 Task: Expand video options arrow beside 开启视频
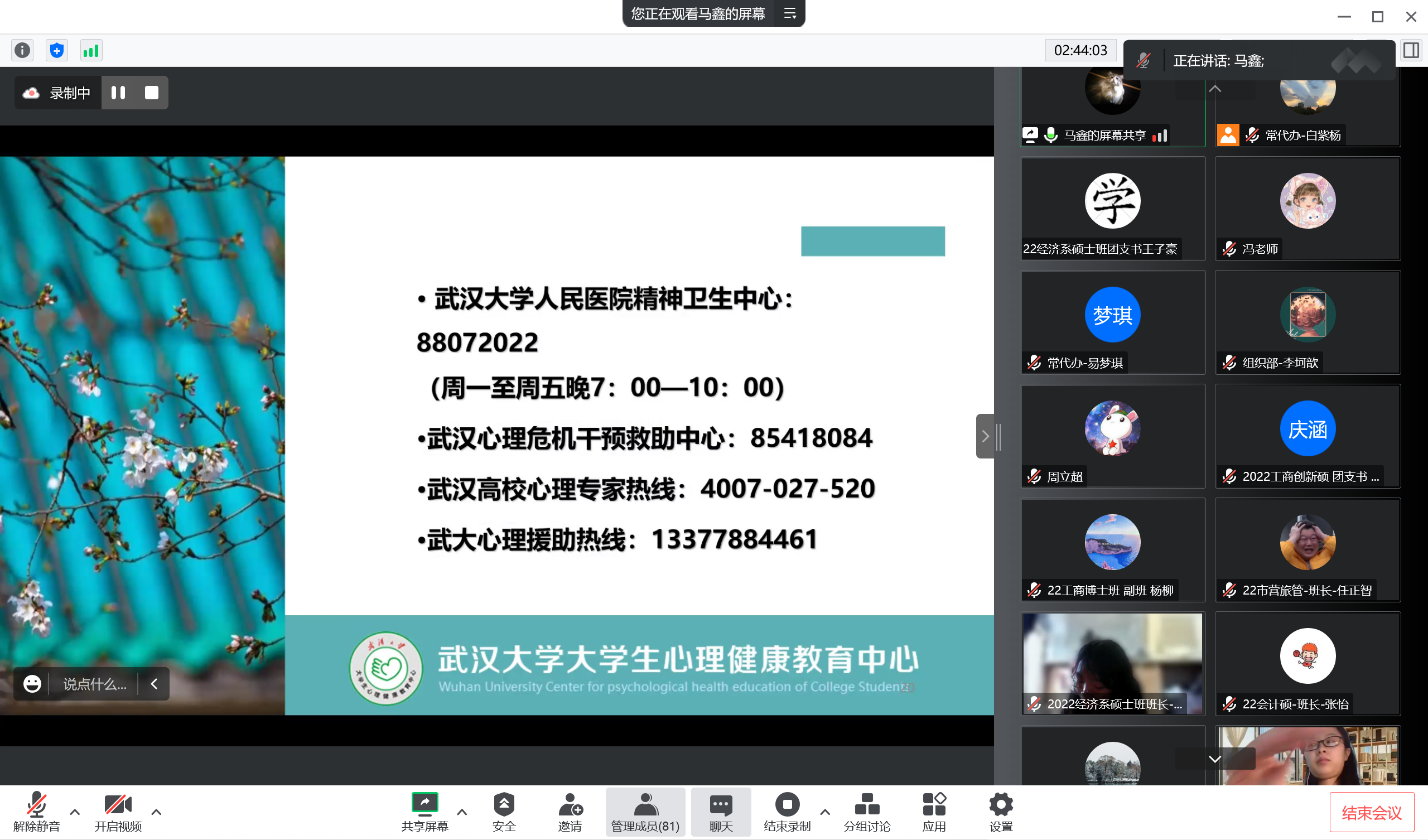(156, 812)
